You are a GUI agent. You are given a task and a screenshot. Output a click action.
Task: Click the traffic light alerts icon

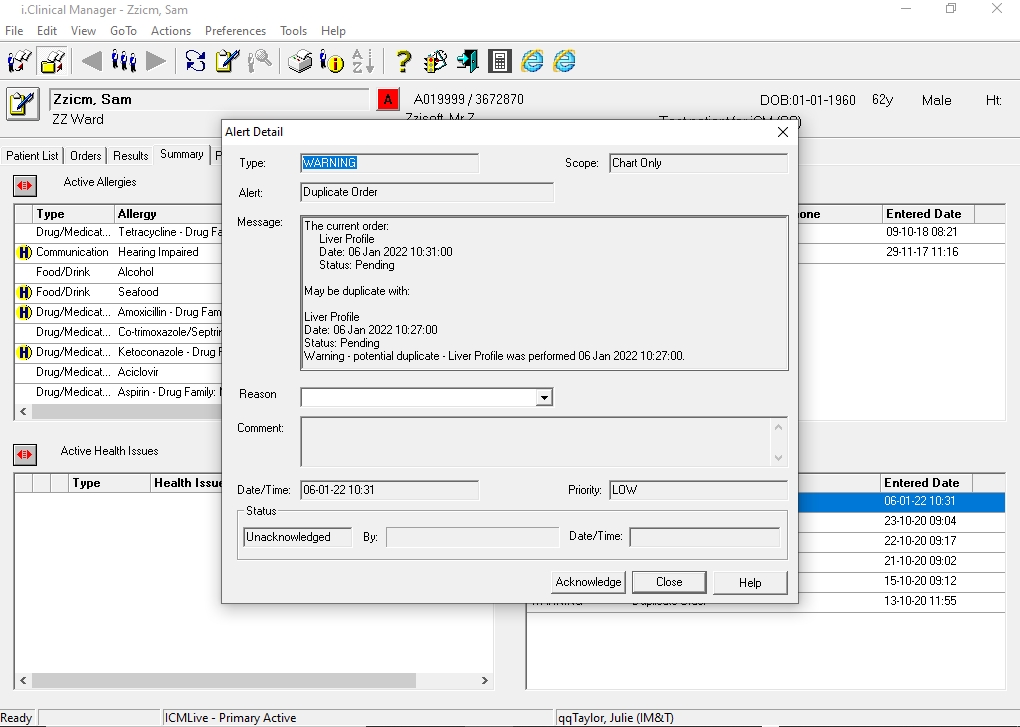pos(435,61)
